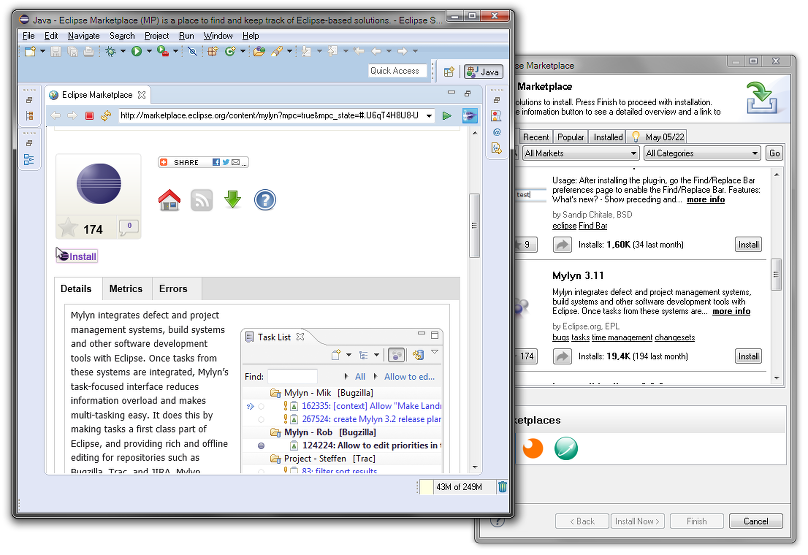808x555 pixels.
Task: Open the Project menu
Action: [x=157, y=36]
